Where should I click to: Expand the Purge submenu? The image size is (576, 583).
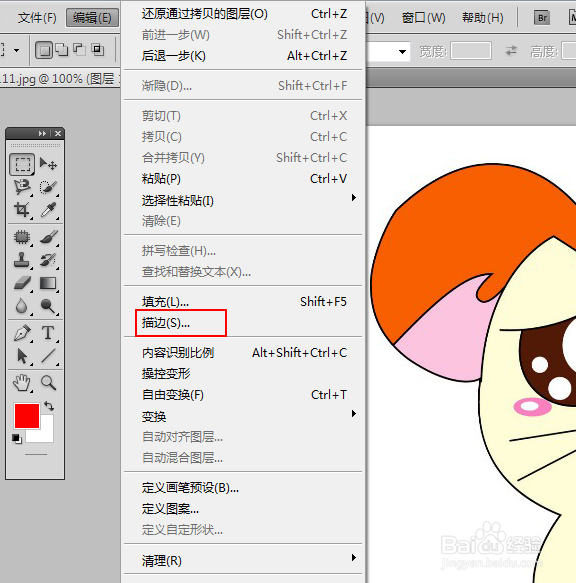354,557
